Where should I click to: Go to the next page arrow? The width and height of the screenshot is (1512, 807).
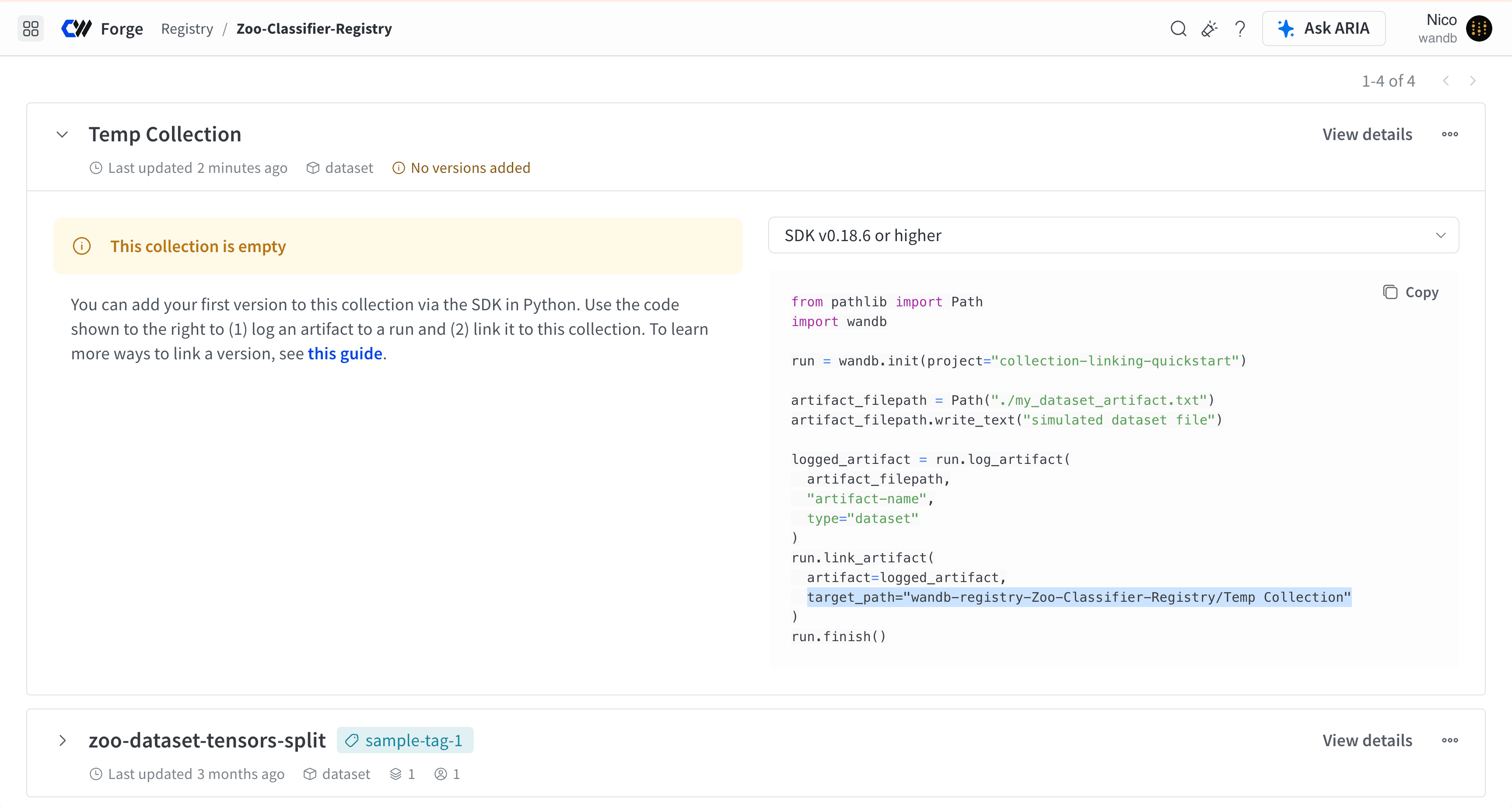tap(1473, 81)
